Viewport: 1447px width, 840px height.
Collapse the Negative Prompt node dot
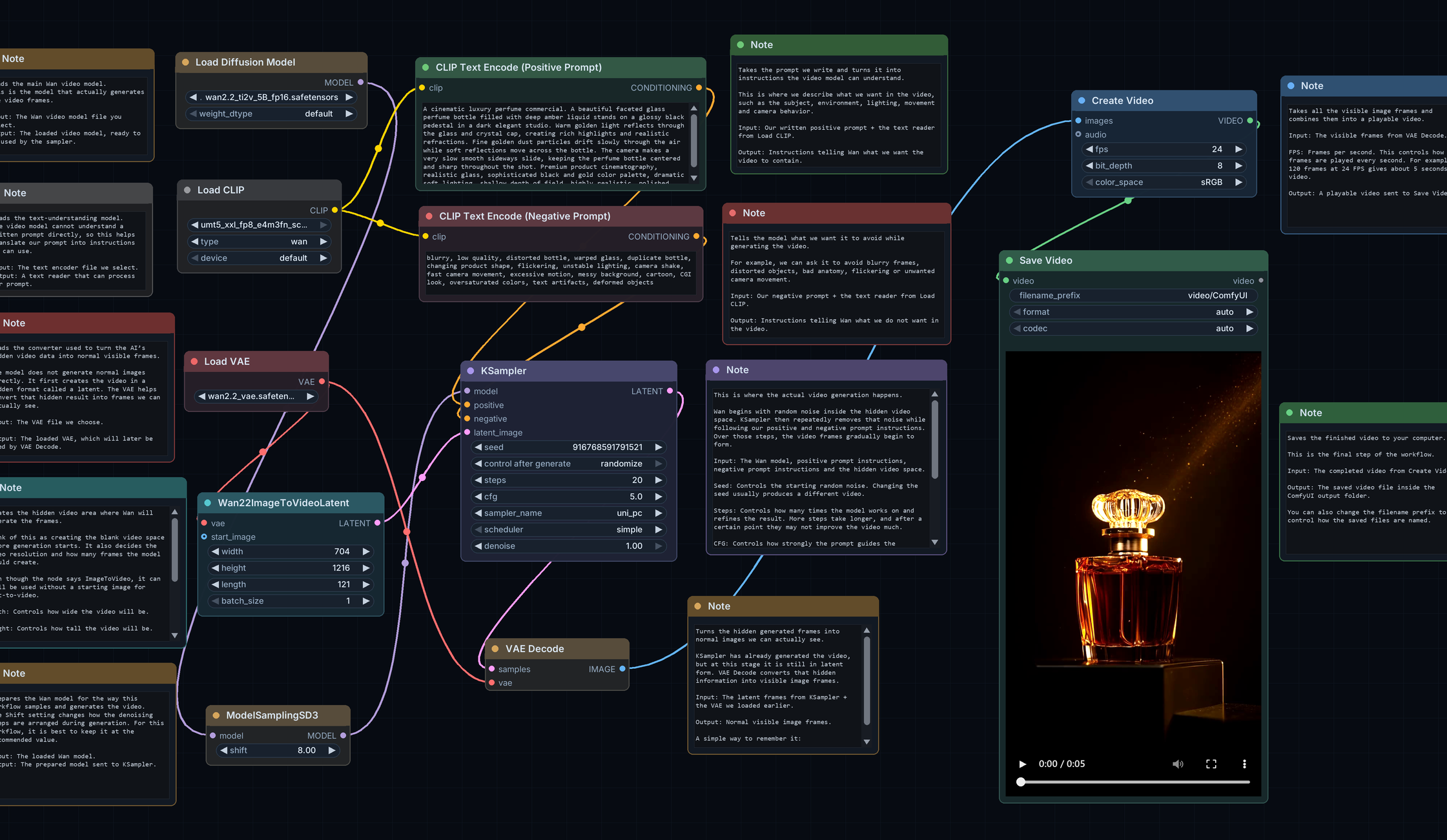(x=429, y=216)
